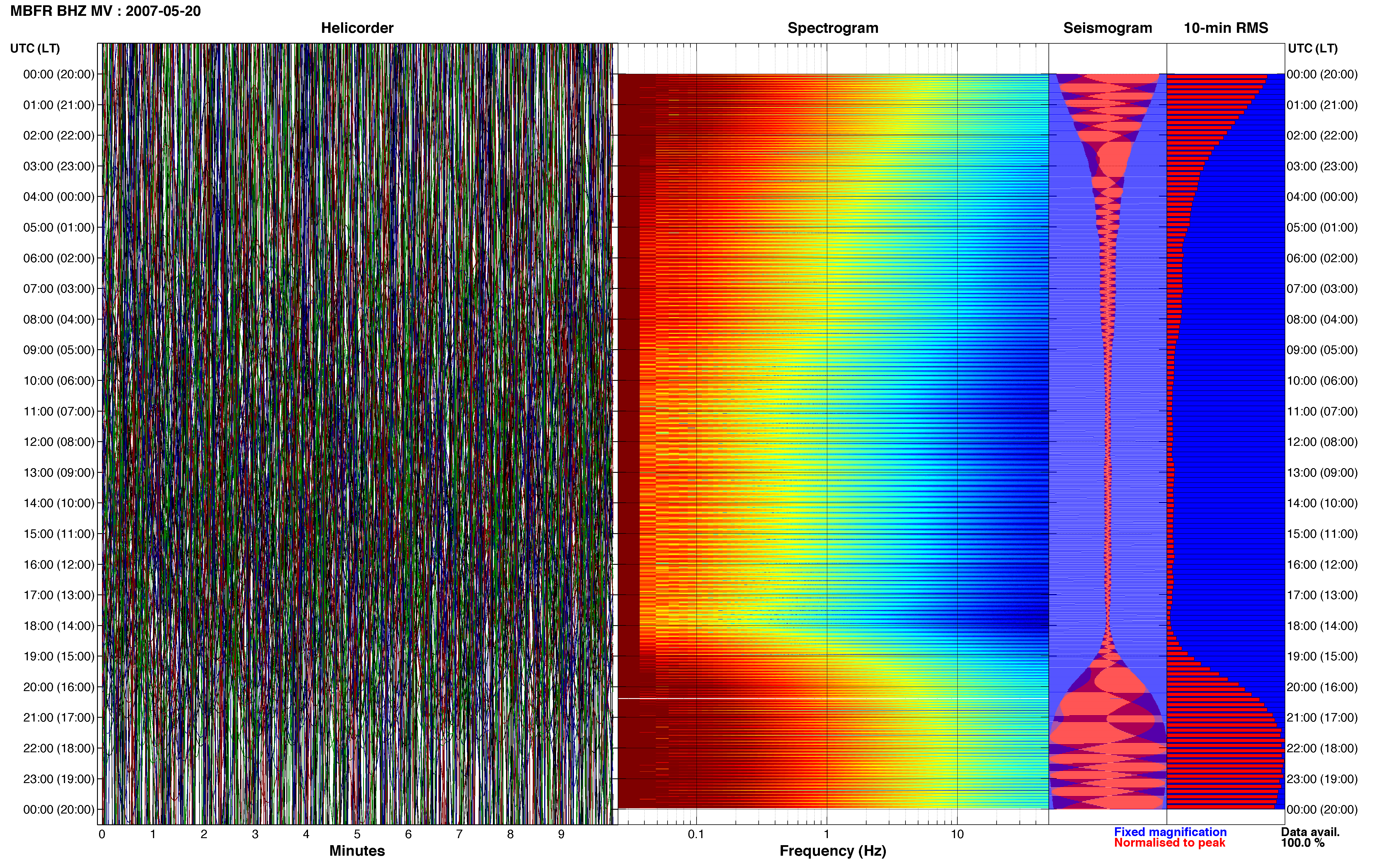1389x868 pixels.
Task: Click the Minutes x-axis label
Action: (357, 851)
